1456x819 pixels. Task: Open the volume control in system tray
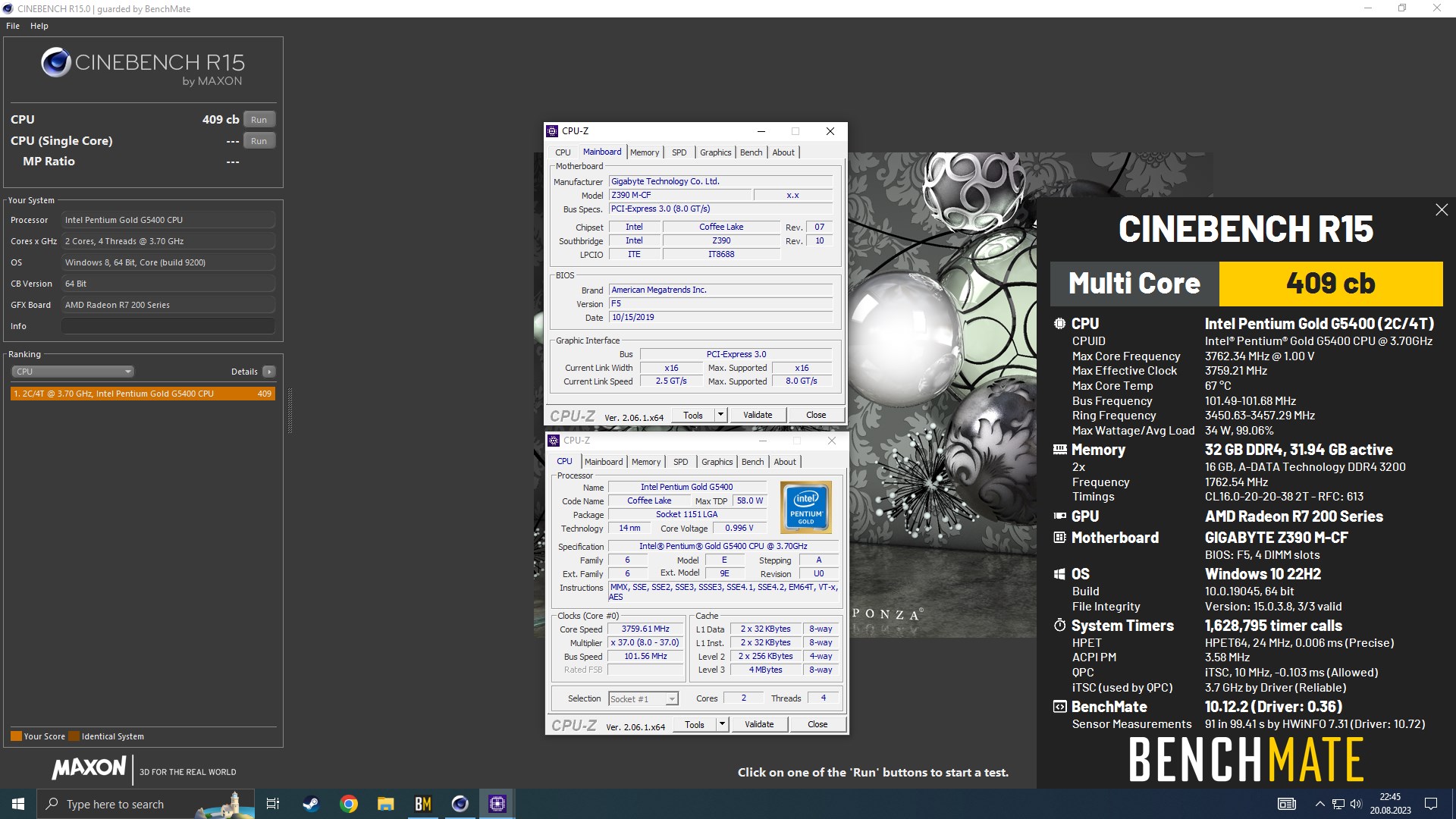coord(1356,804)
